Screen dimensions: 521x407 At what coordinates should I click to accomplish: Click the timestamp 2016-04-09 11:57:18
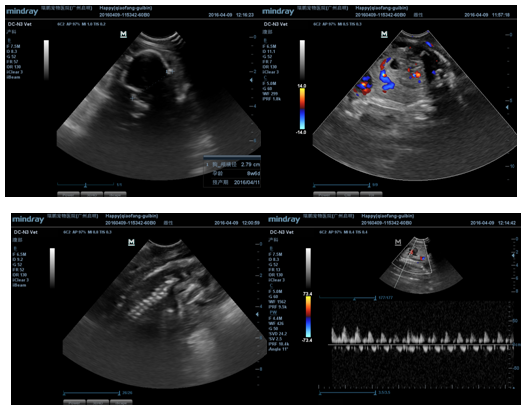[487, 15]
